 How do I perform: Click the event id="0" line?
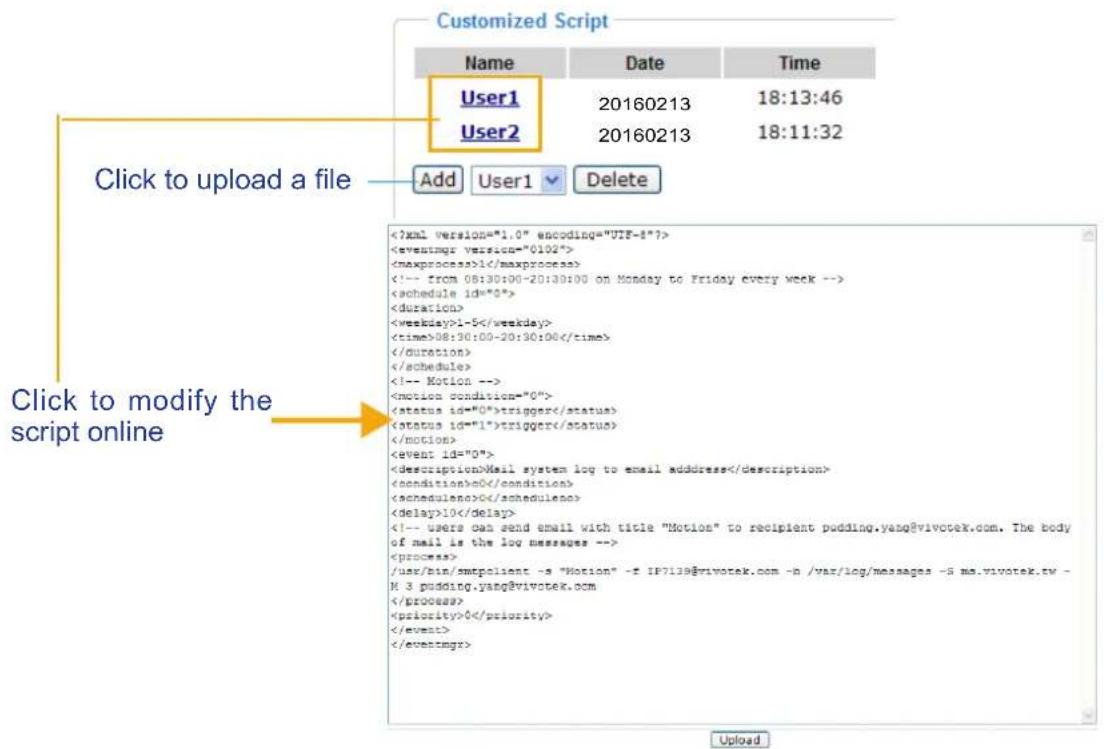pos(442,455)
